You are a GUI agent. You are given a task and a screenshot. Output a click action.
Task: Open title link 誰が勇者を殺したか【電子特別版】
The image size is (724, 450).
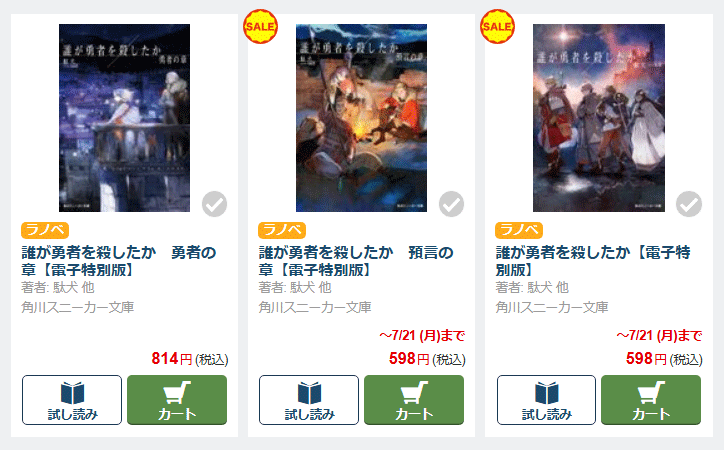coord(593,261)
